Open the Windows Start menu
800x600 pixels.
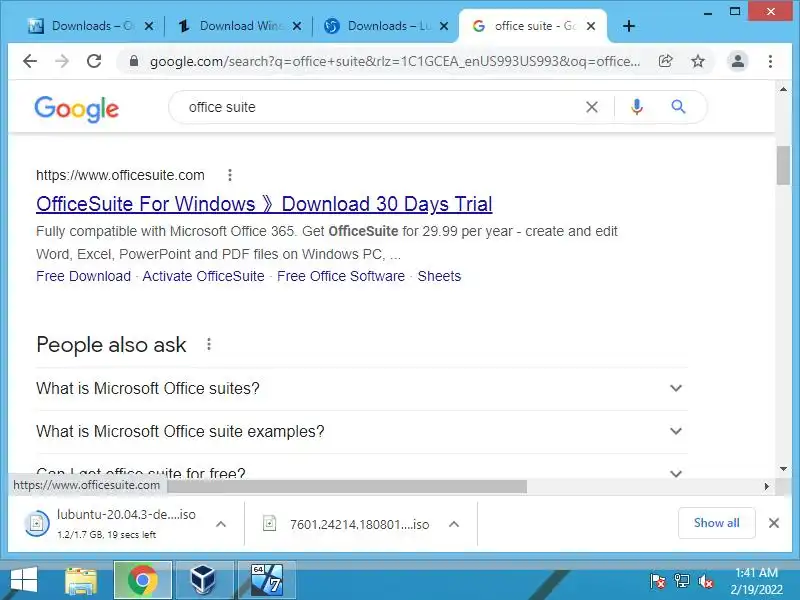point(23,580)
